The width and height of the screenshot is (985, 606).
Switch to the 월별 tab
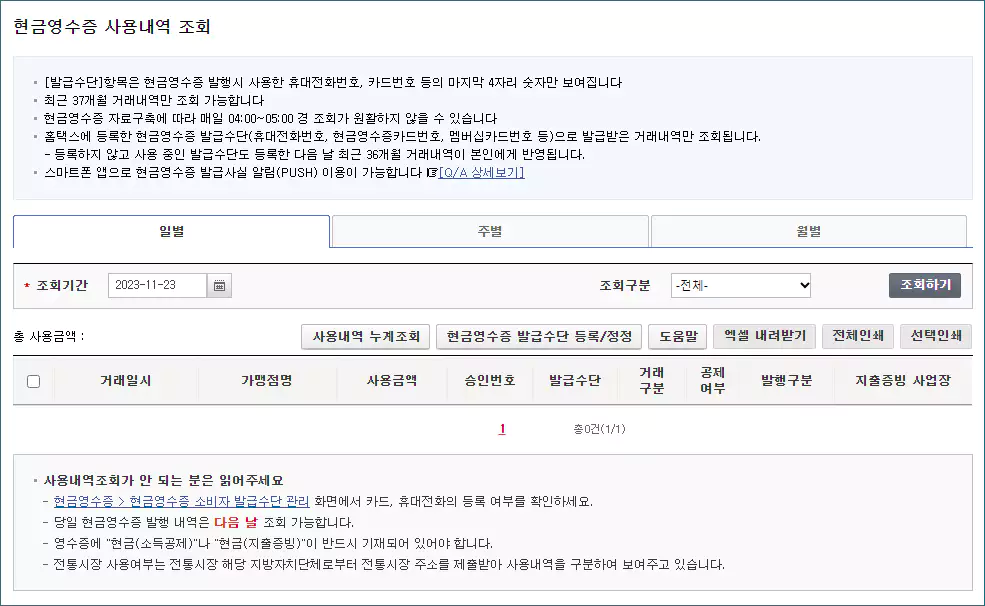pyautogui.click(x=810, y=230)
